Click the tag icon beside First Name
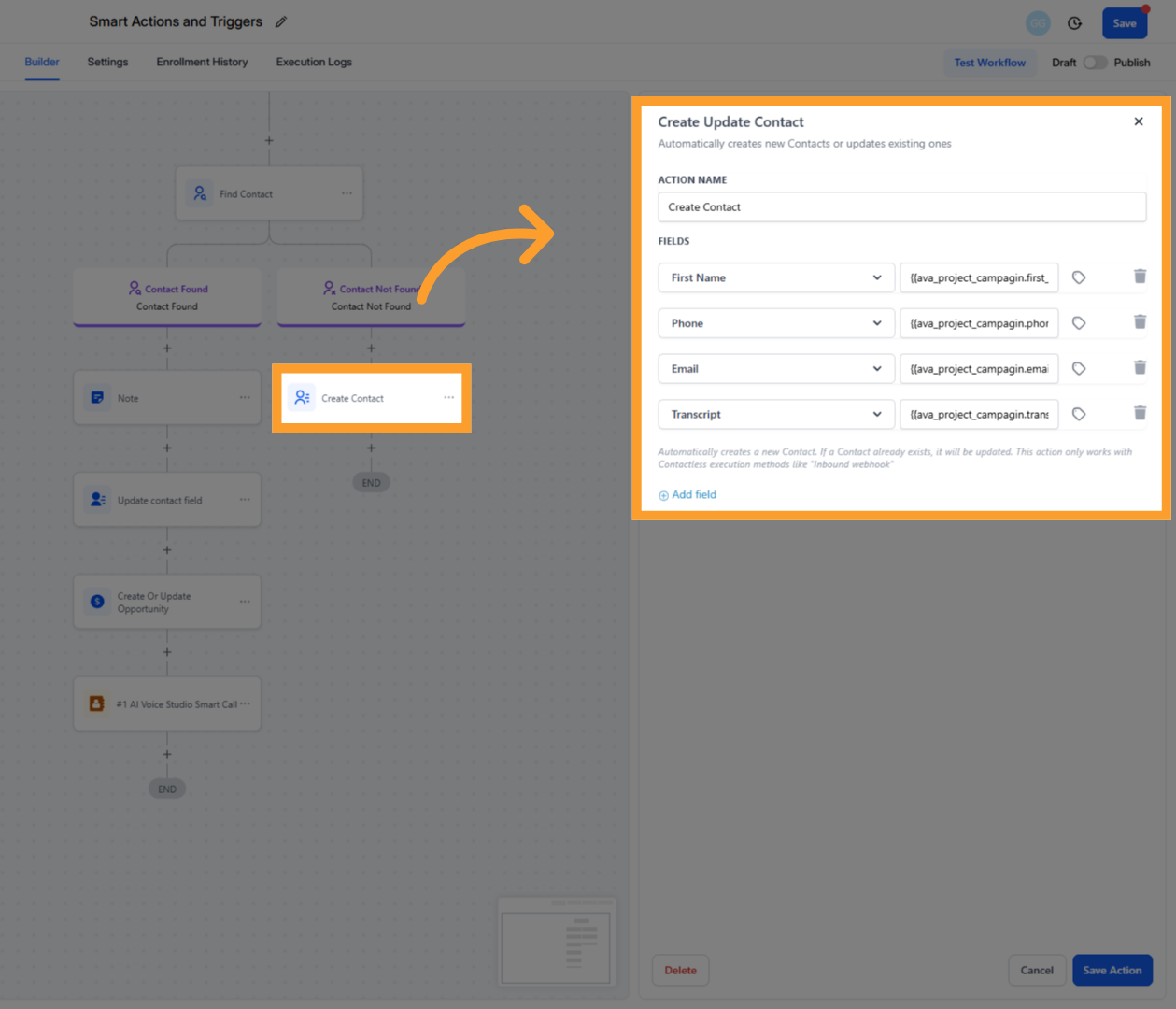Screen dimensions: 1176x1009 click(x=1079, y=276)
